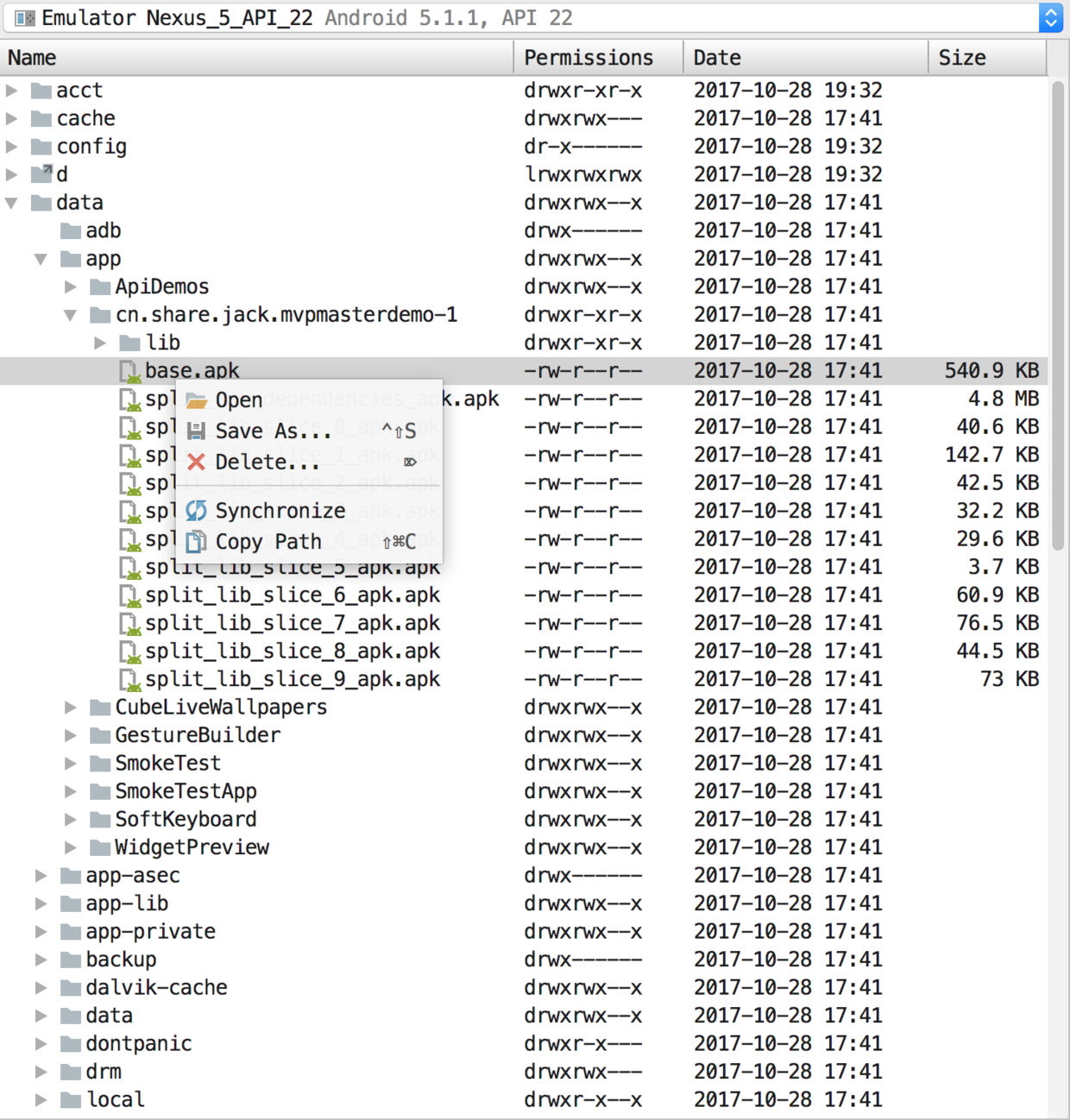Click the drm folder icon
The width and height of the screenshot is (1070, 1120).
71,1072
